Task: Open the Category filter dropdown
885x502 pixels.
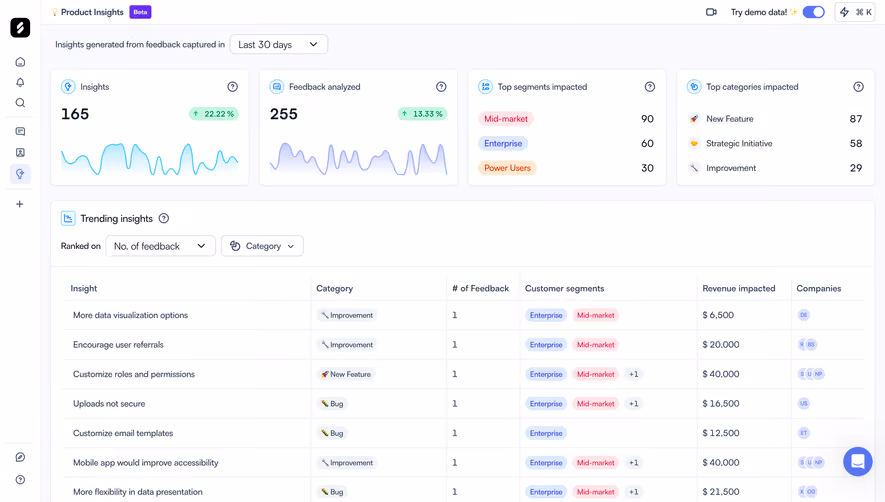Action: [x=262, y=246]
